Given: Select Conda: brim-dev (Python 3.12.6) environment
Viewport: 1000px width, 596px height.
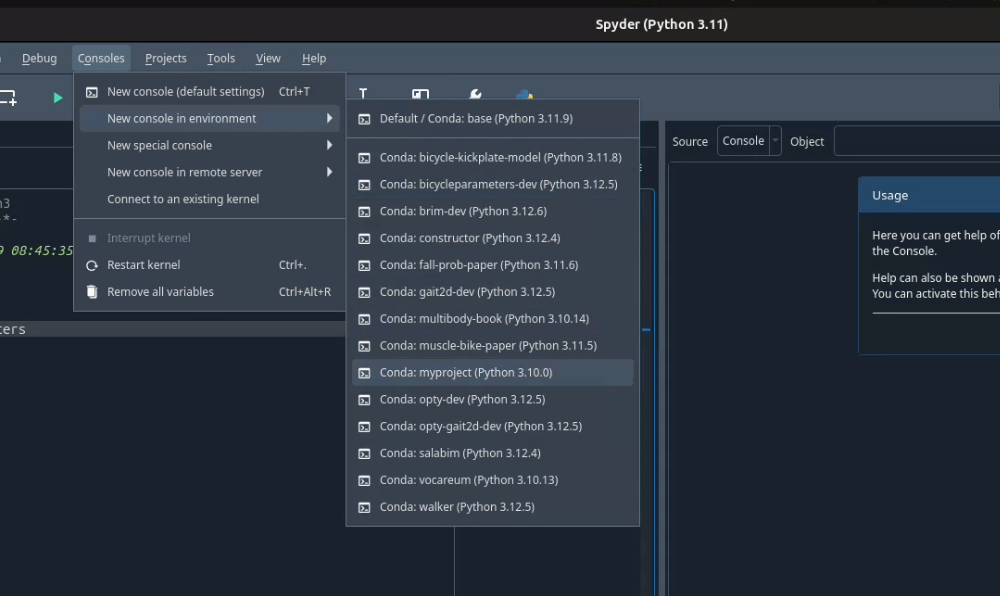Looking at the screenshot, I should click(x=463, y=211).
